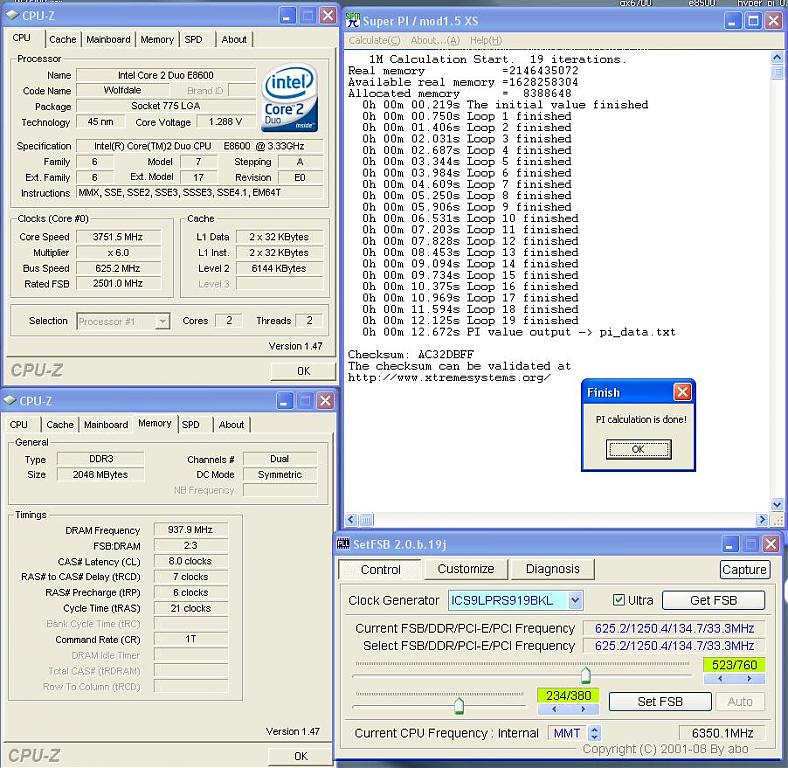
Task: Click the Capture button in SetFSB
Action: pyautogui.click(x=745, y=569)
